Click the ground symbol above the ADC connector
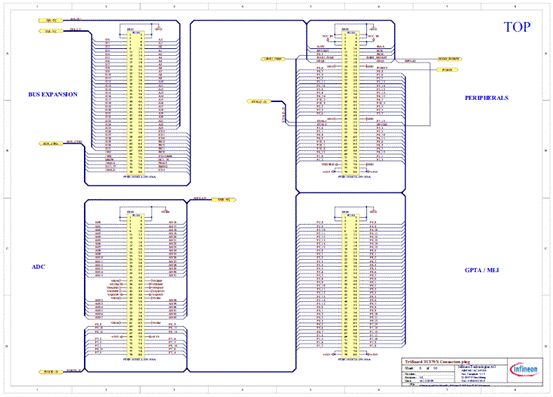553x397 pixels. [165, 211]
